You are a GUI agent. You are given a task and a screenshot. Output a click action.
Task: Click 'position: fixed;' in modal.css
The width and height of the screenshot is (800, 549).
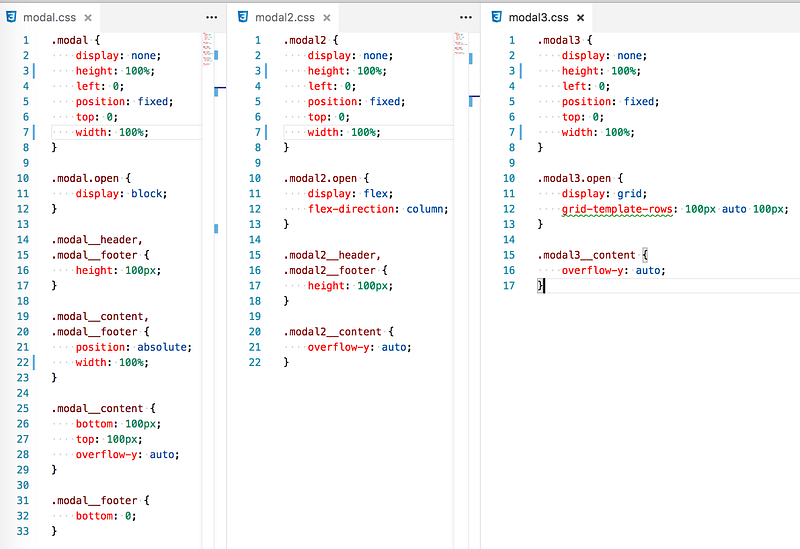(124, 102)
